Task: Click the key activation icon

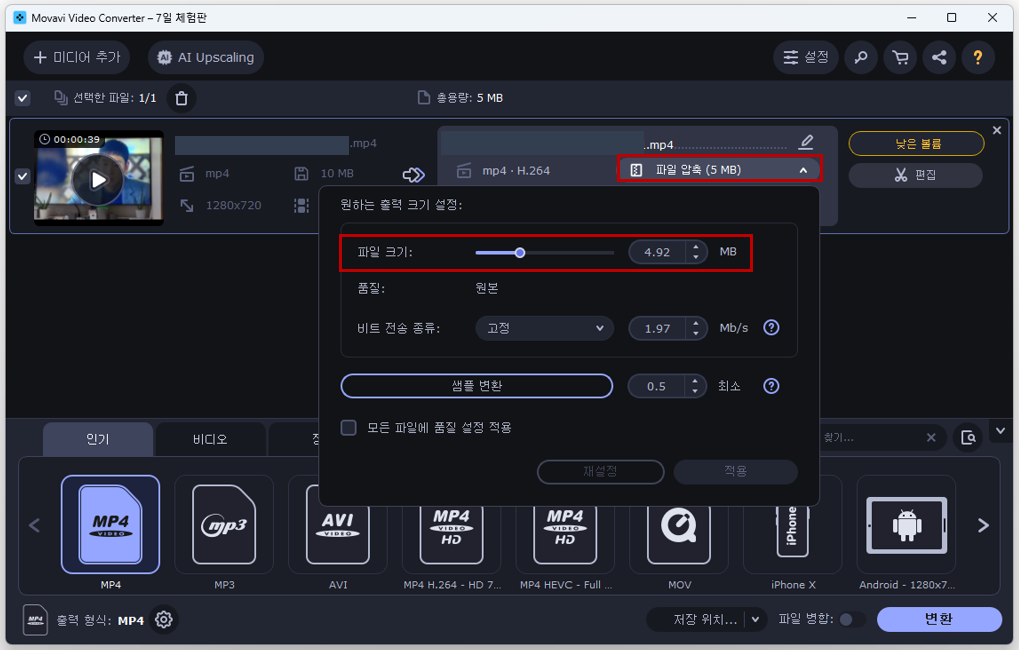Action: click(x=861, y=57)
